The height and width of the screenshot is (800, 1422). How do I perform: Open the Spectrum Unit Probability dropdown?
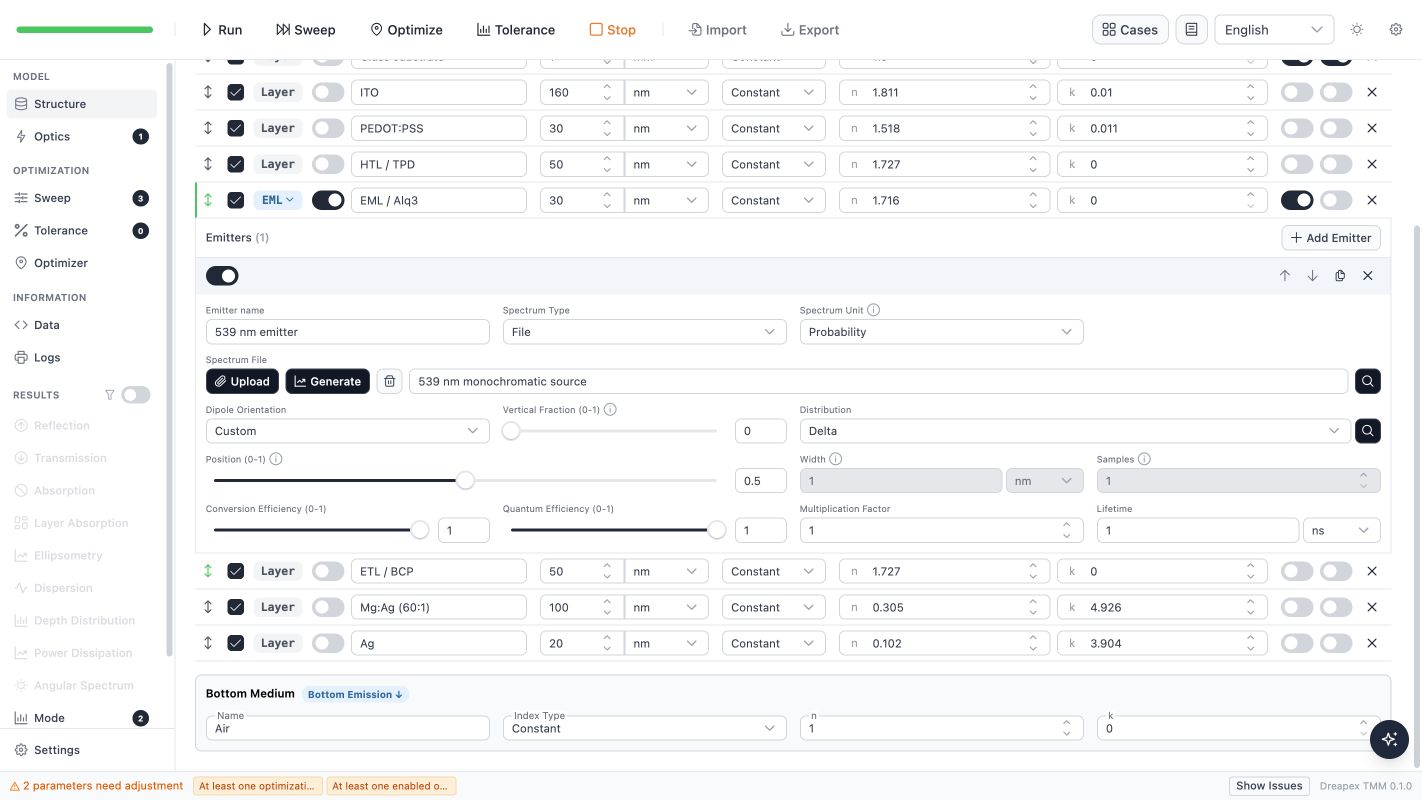pos(941,332)
